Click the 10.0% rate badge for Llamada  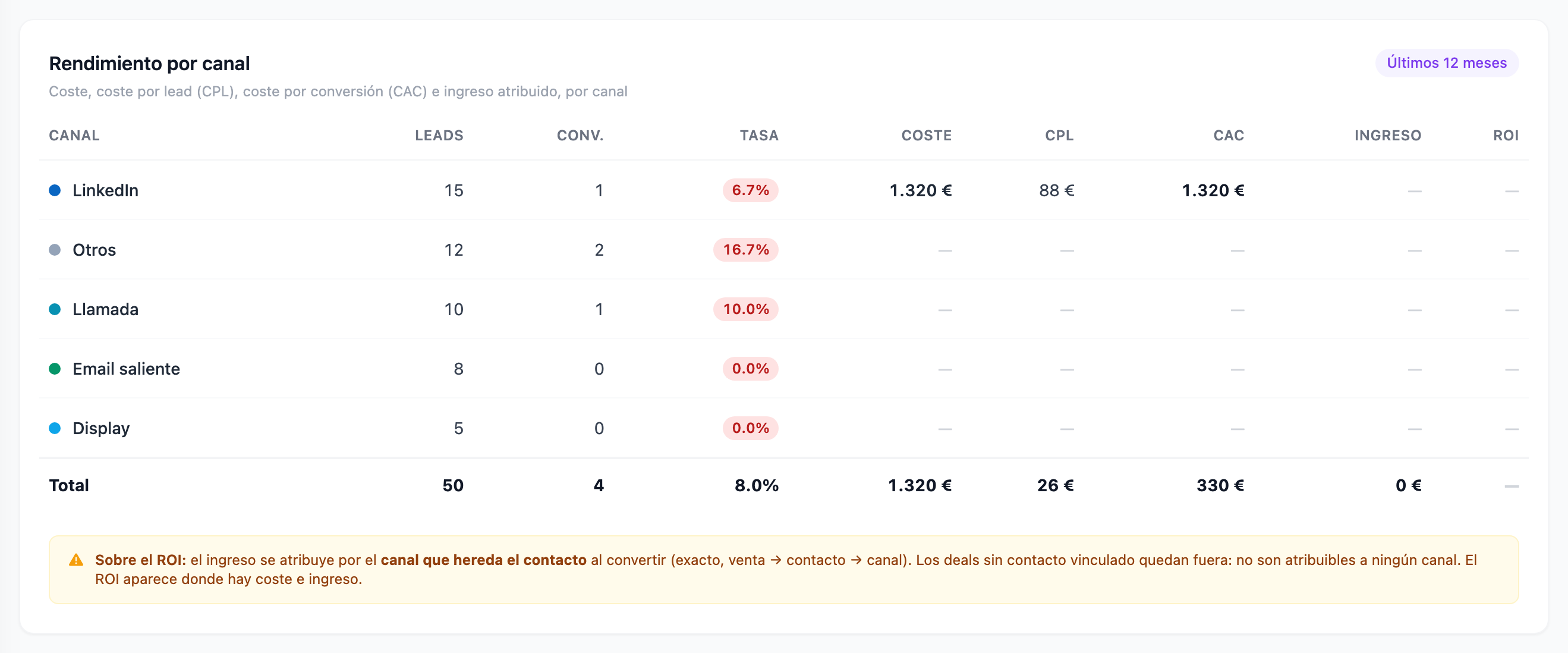tap(745, 309)
